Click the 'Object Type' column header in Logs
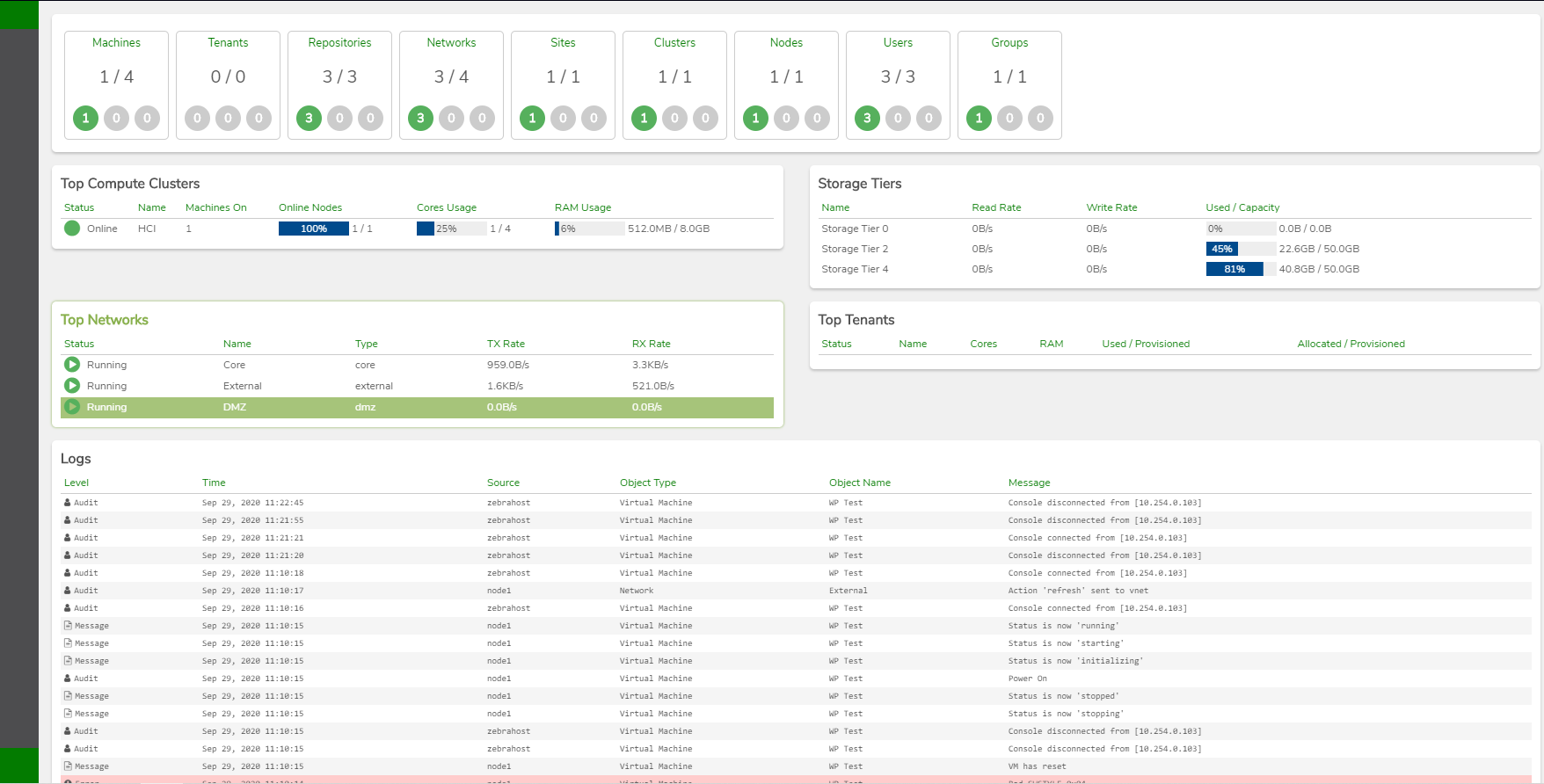Screen dimensions: 1544x784 pyautogui.click(x=648, y=483)
